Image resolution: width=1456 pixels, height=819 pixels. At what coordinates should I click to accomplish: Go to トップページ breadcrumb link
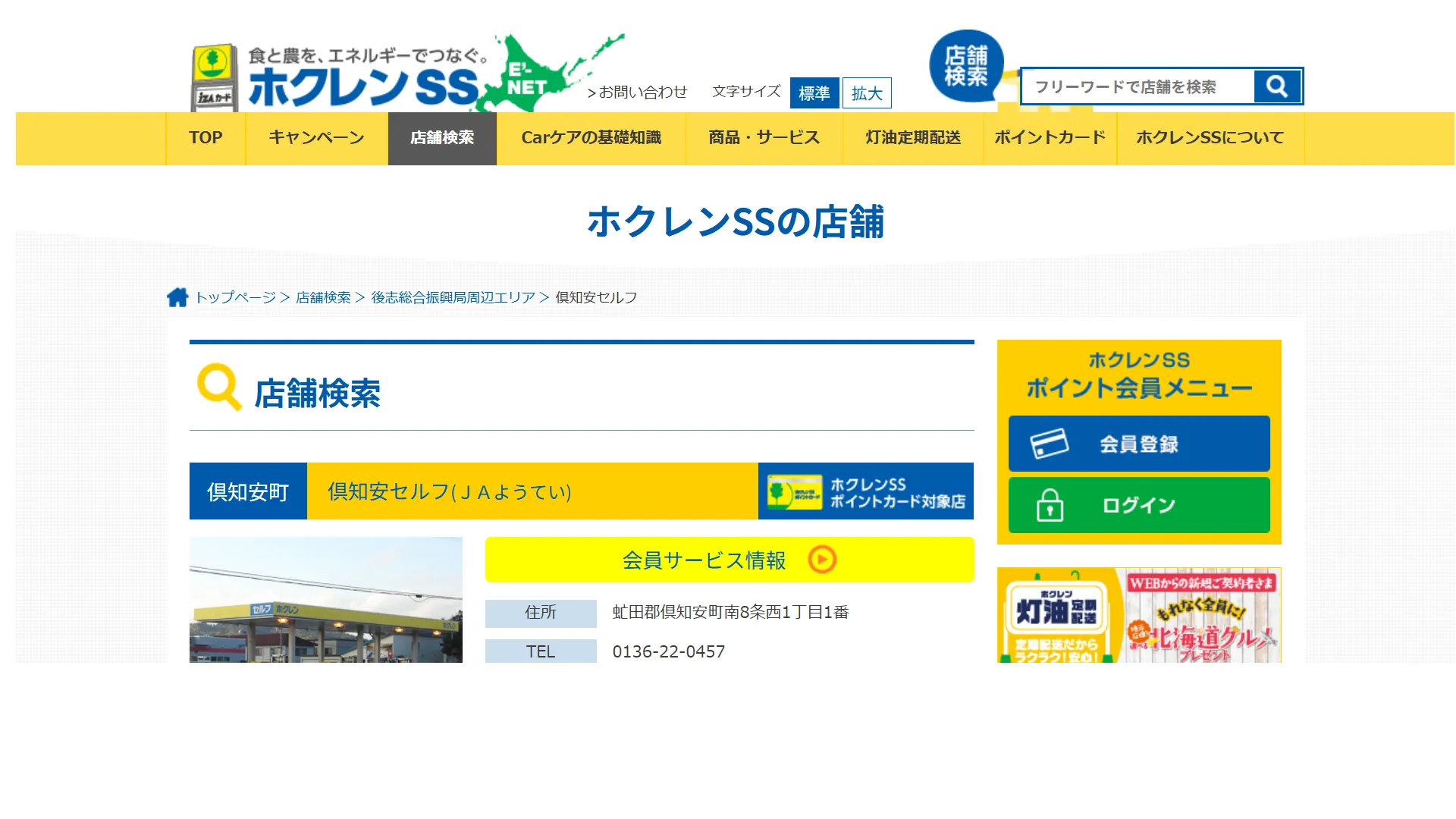click(x=235, y=297)
